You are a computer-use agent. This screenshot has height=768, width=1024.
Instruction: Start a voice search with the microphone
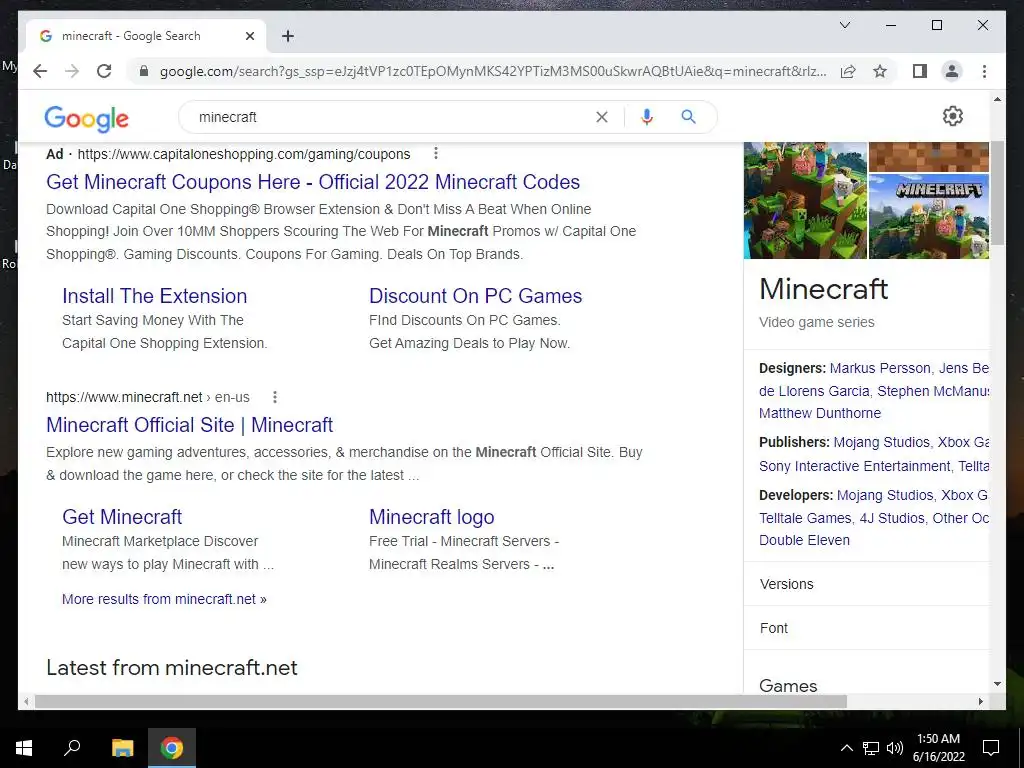pyautogui.click(x=647, y=117)
